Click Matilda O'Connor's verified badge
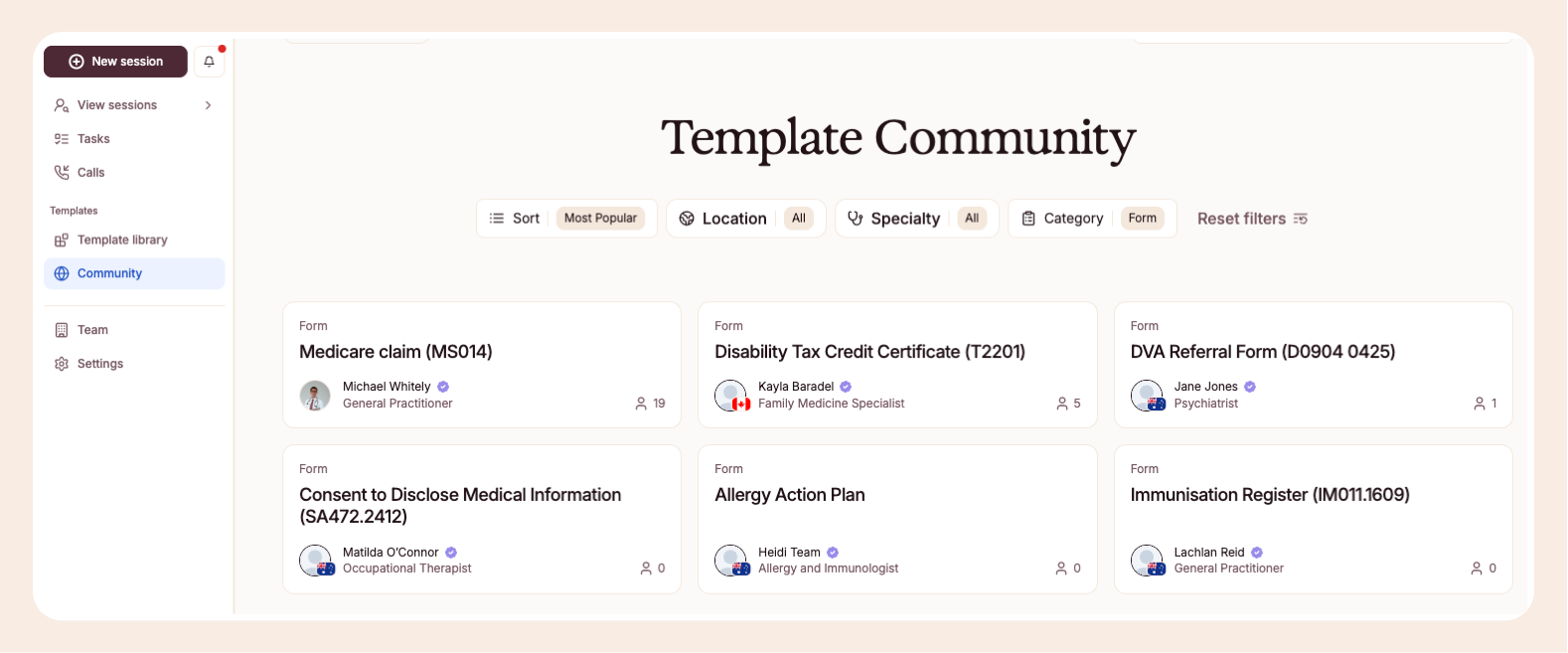Image resolution: width=1568 pixels, height=653 pixels. click(x=451, y=553)
